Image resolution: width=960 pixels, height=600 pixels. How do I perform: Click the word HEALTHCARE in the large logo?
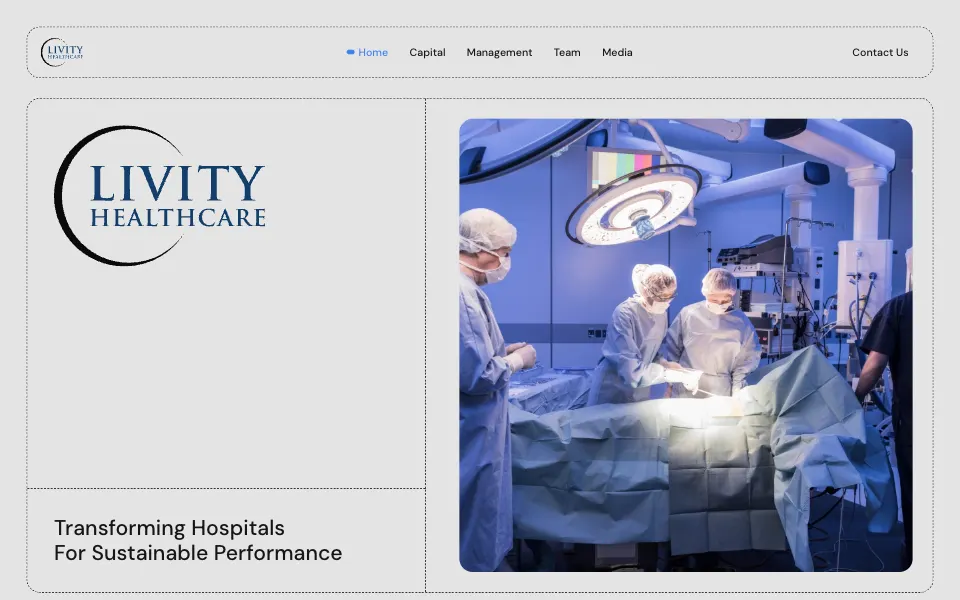(x=178, y=218)
